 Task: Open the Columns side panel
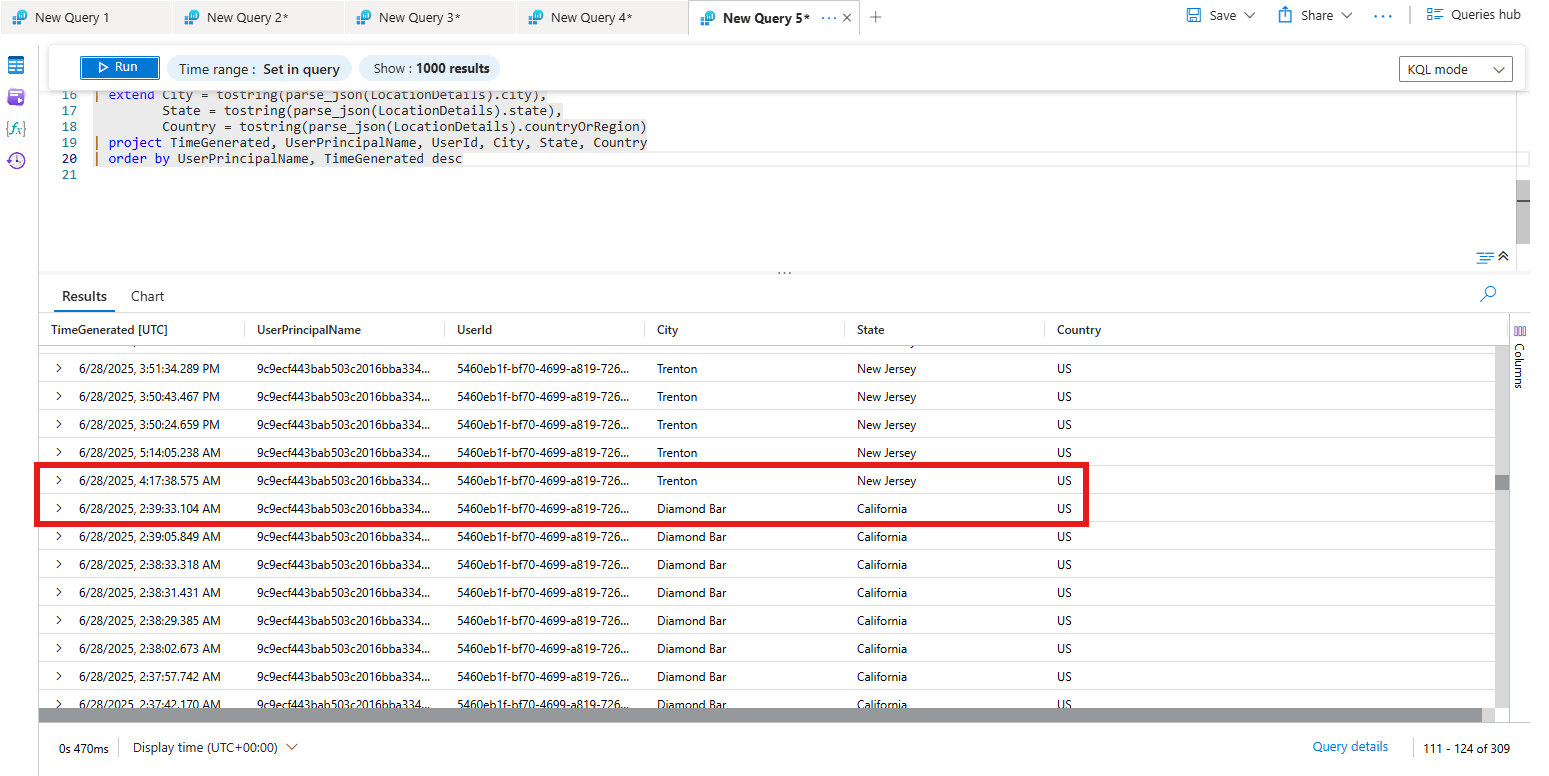tap(1519, 357)
